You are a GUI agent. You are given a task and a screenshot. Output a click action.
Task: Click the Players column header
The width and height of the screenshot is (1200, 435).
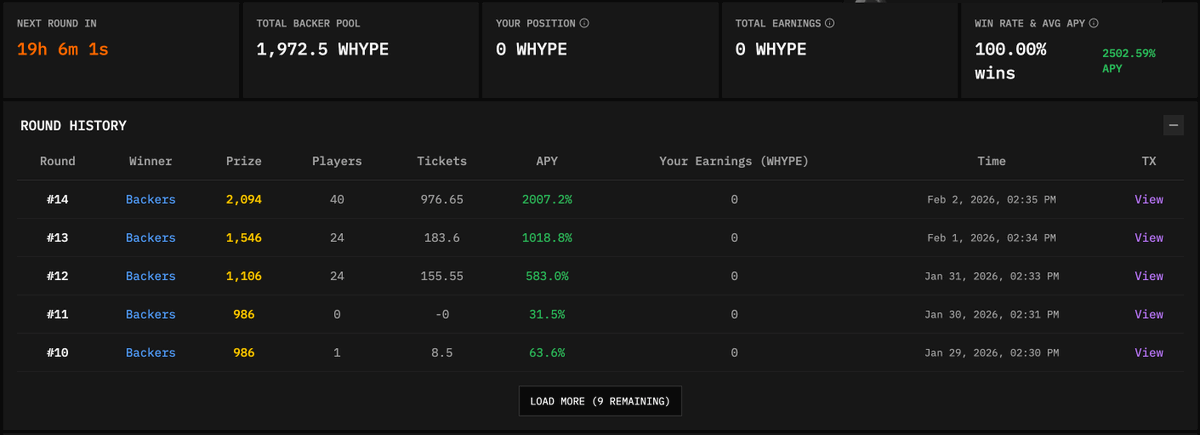337,160
